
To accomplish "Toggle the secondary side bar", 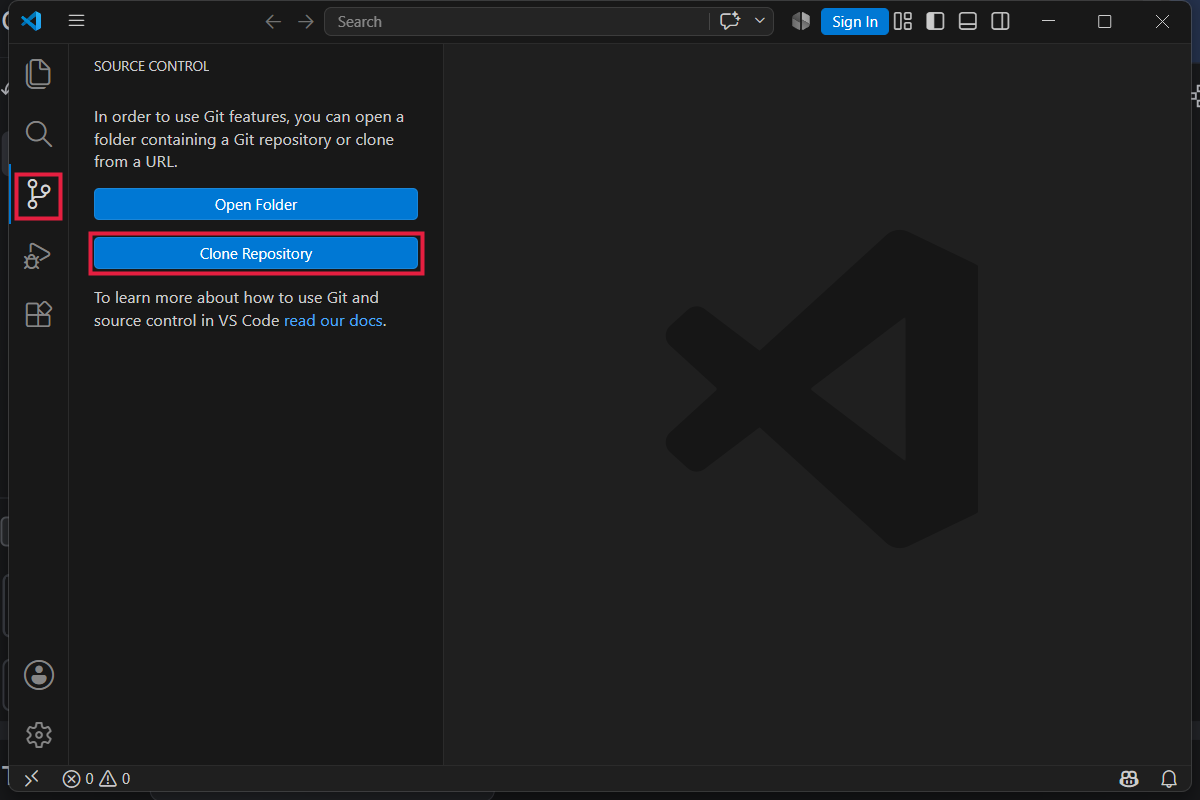I will click(x=1000, y=21).
